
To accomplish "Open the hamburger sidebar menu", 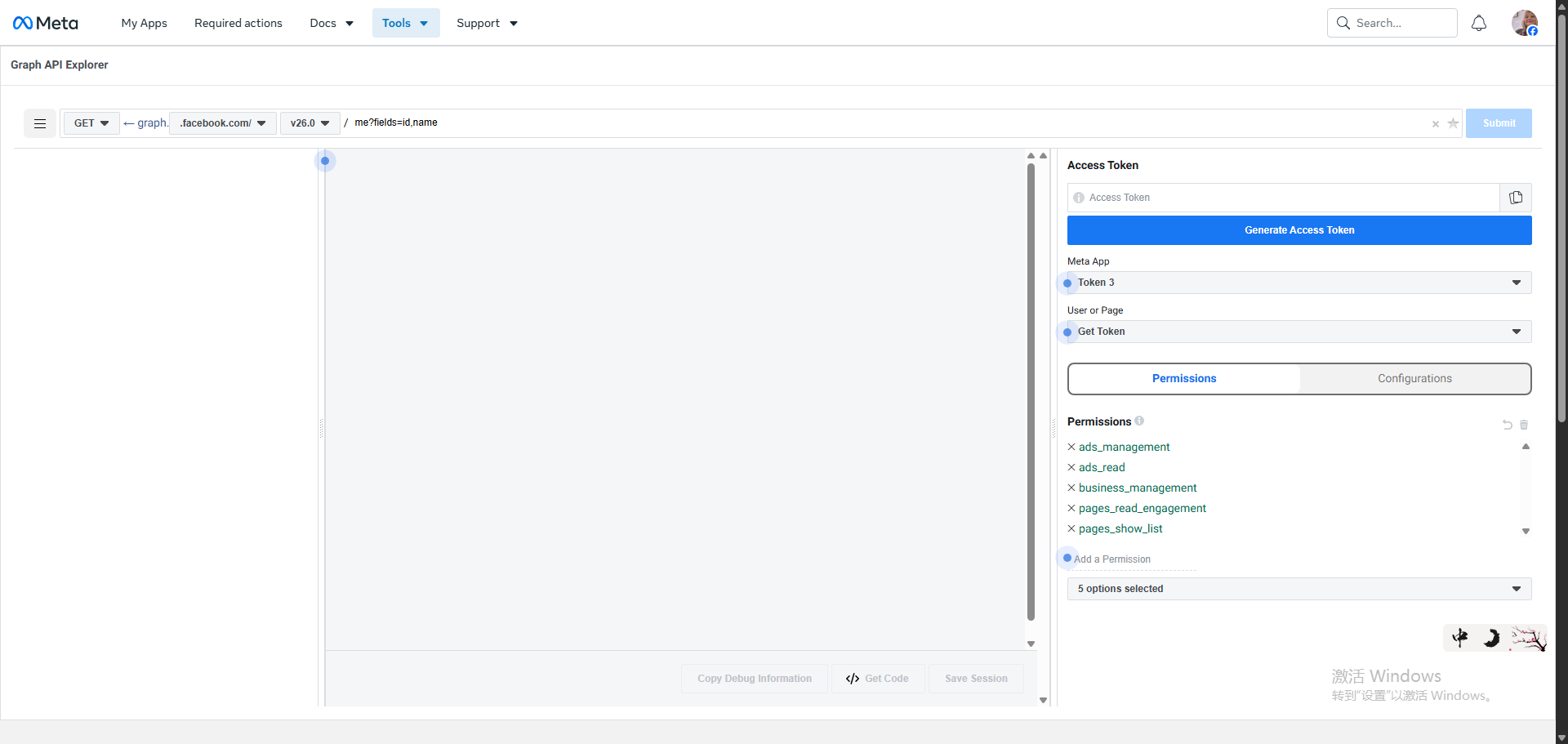I will tap(39, 123).
